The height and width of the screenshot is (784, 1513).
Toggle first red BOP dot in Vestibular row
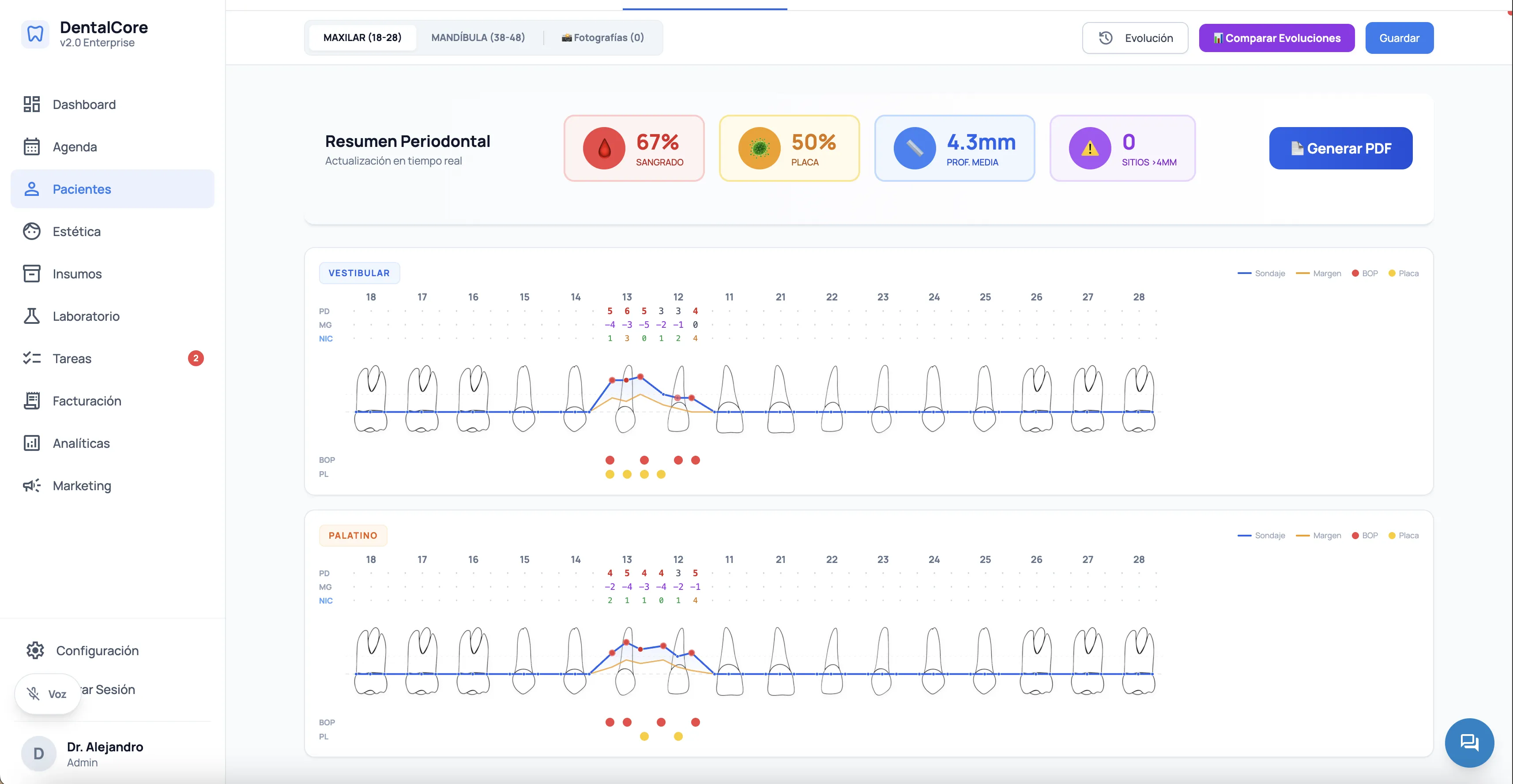[610, 460]
